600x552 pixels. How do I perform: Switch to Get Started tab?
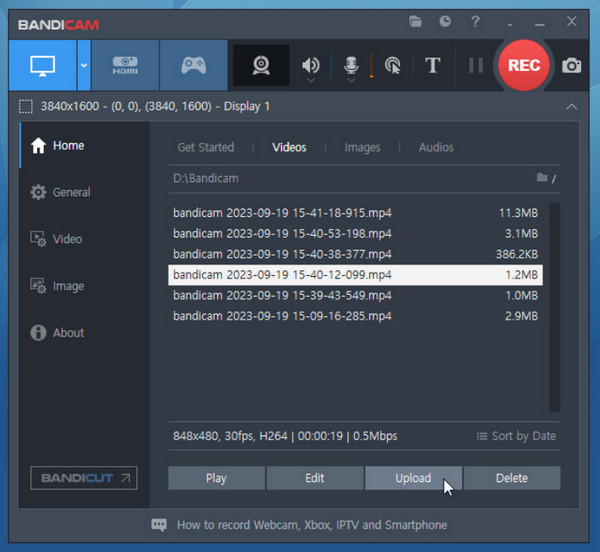pos(206,147)
